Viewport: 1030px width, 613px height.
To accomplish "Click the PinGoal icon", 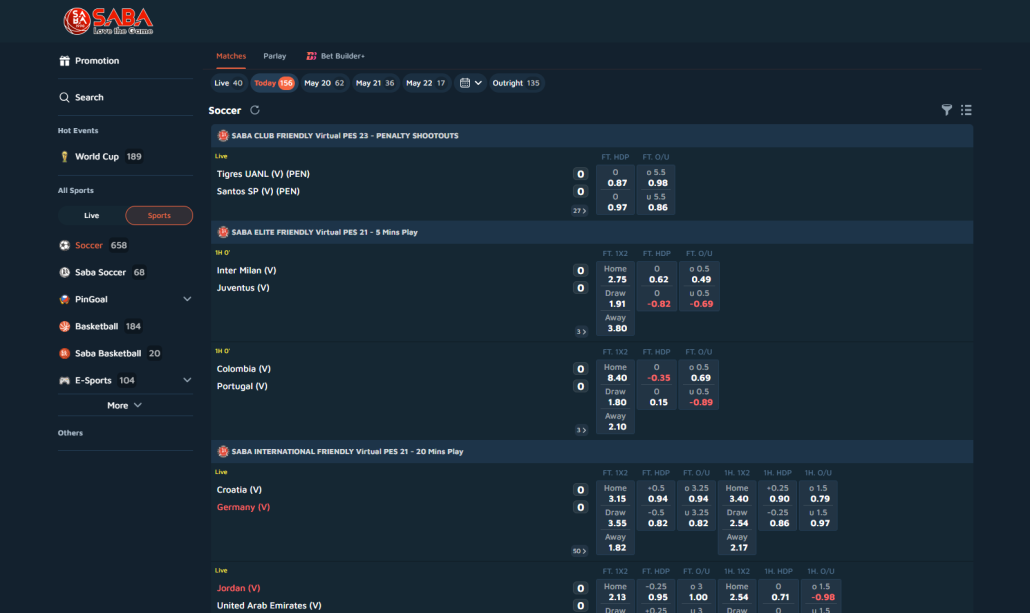I will pos(64,299).
